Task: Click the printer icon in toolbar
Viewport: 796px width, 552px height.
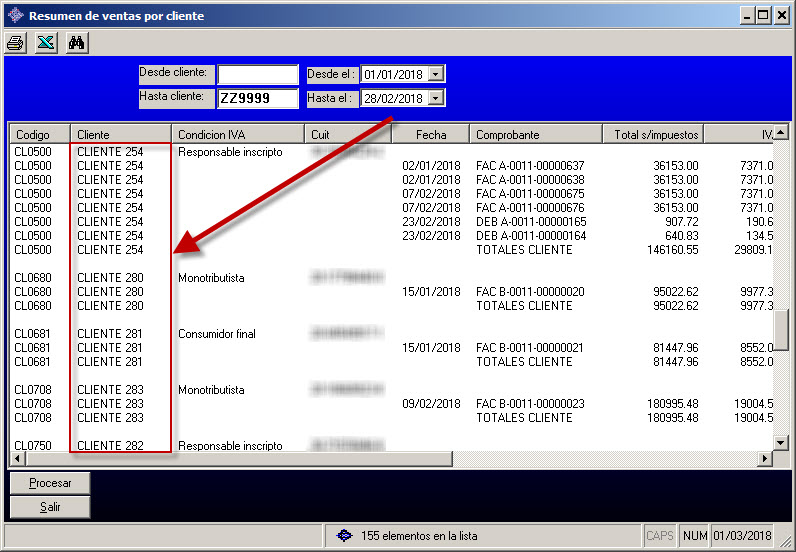Action: [16, 42]
